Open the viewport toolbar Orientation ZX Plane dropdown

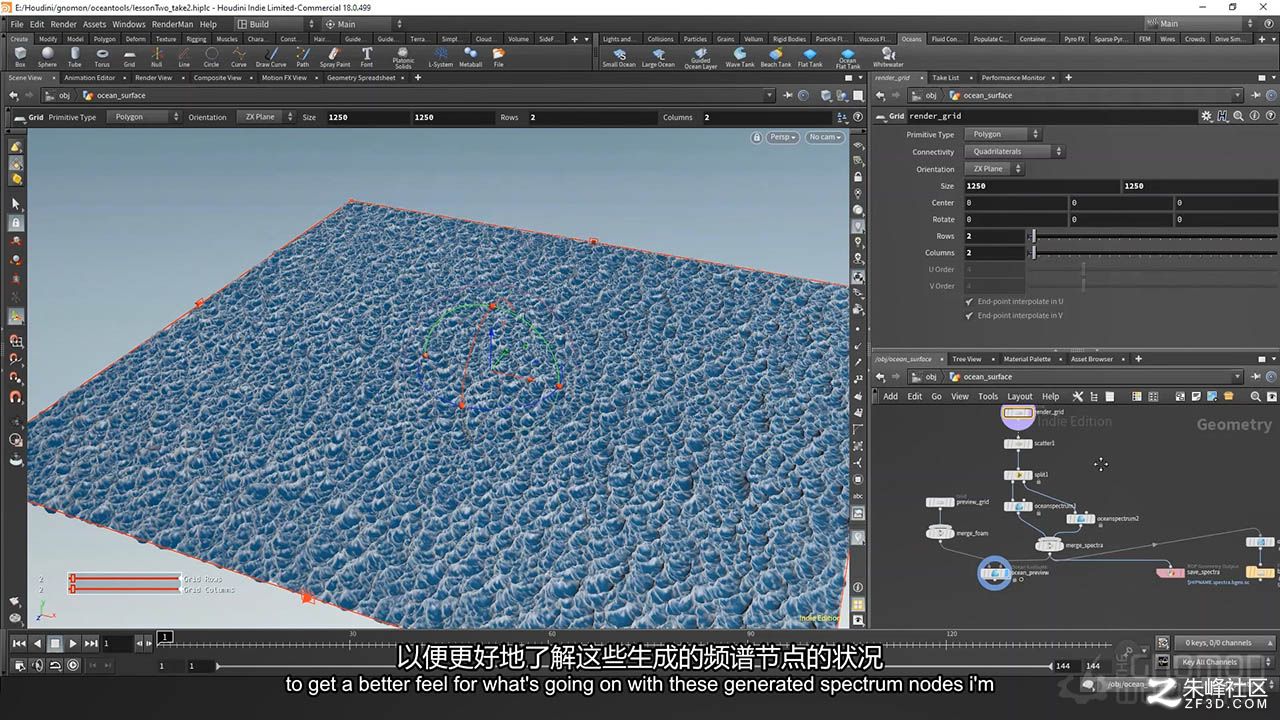pyautogui.click(x=265, y=117)
